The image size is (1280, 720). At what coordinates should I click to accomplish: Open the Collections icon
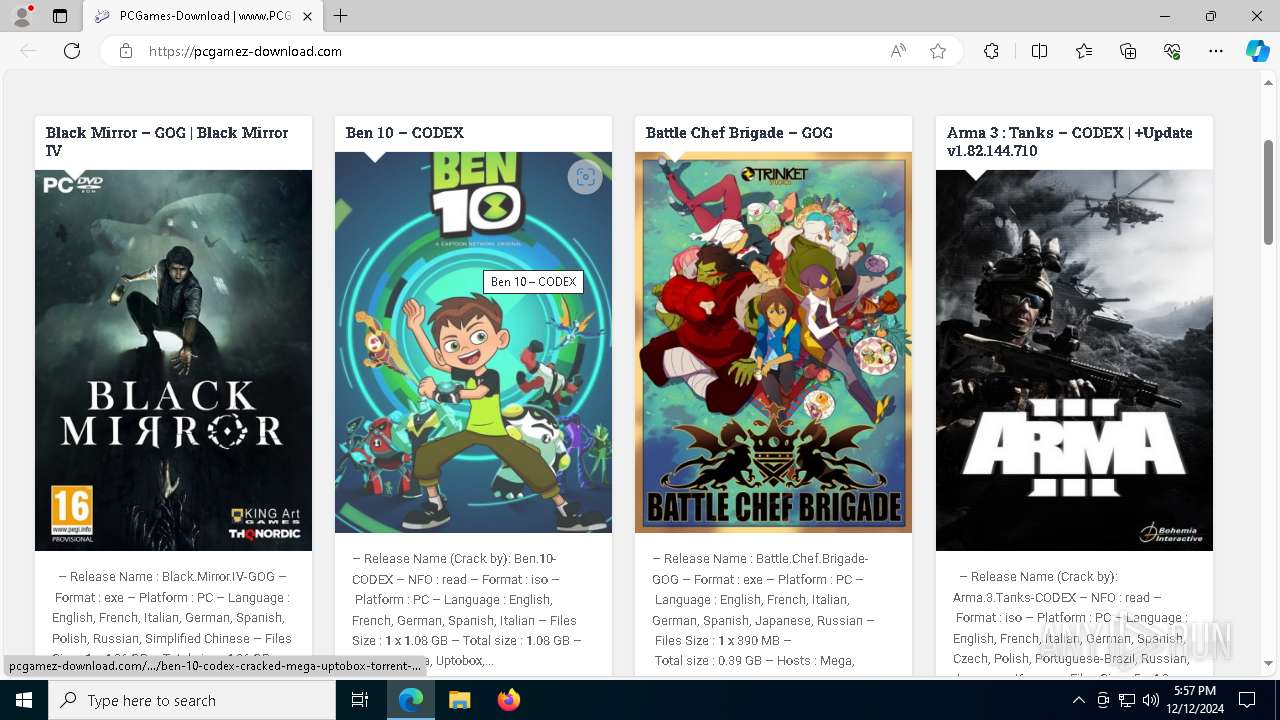click(1128, 51)
